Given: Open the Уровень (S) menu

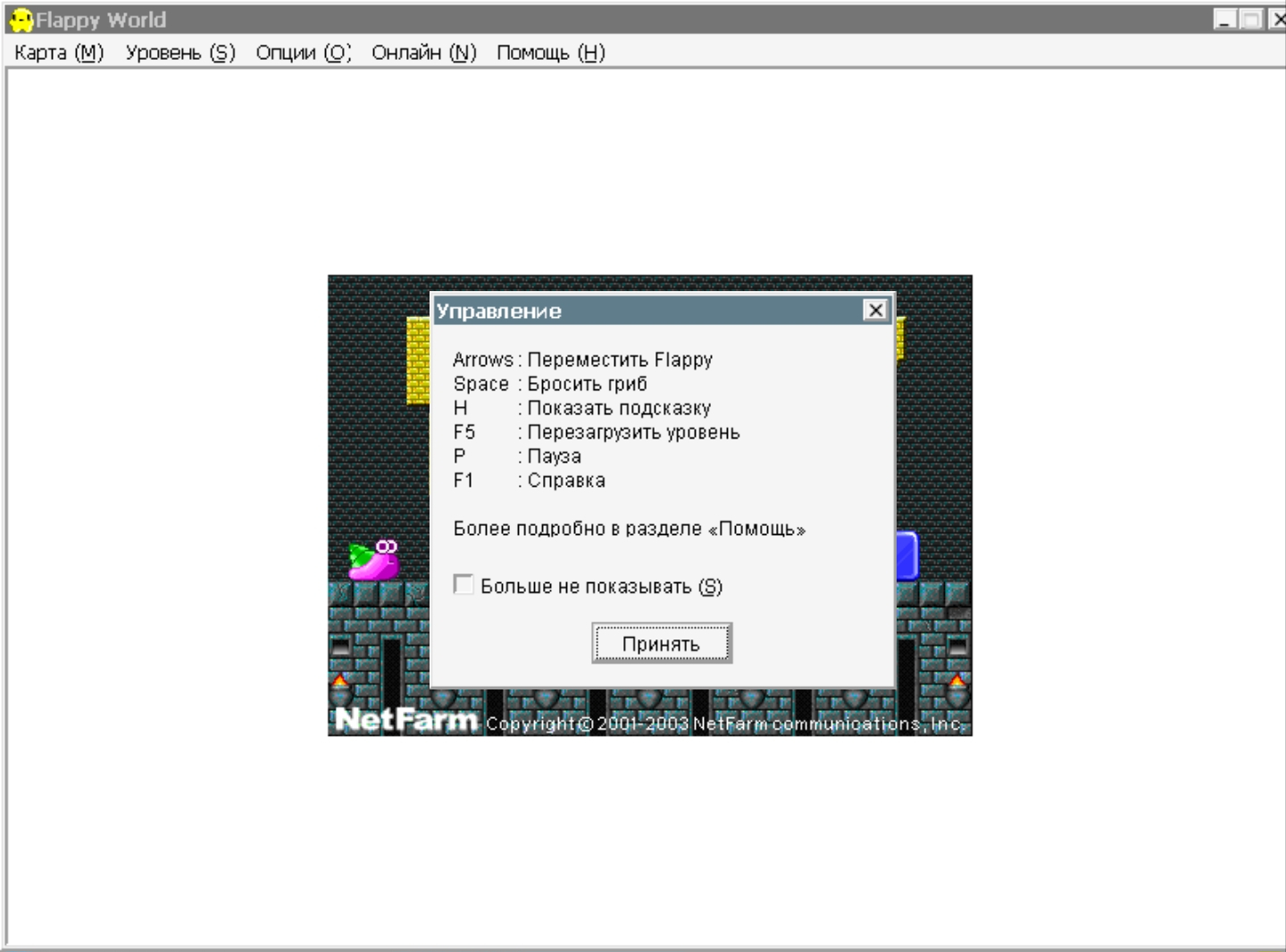Looking at the screenshot, I should (180, 53).
